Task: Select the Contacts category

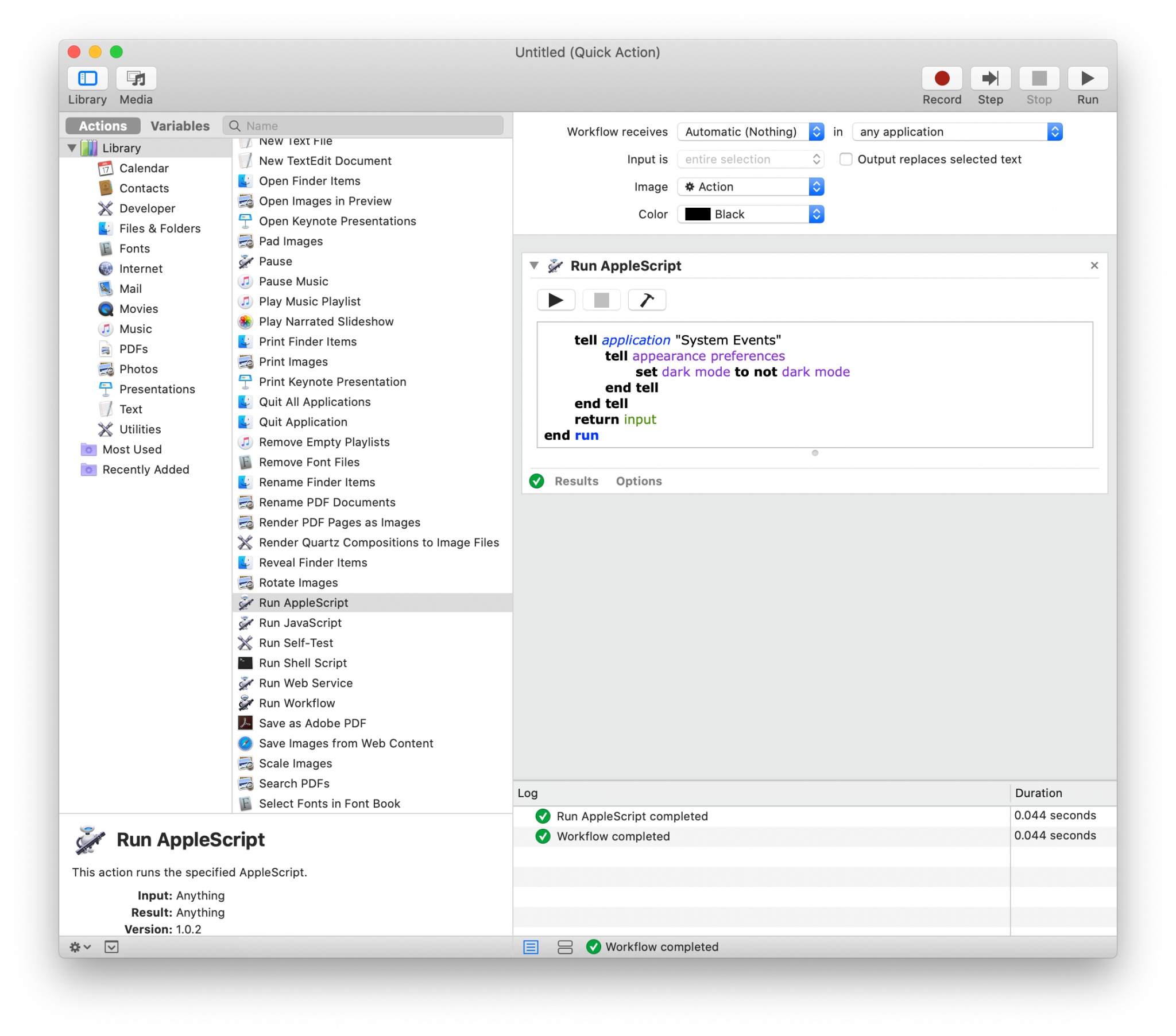Action: point(144,188)
